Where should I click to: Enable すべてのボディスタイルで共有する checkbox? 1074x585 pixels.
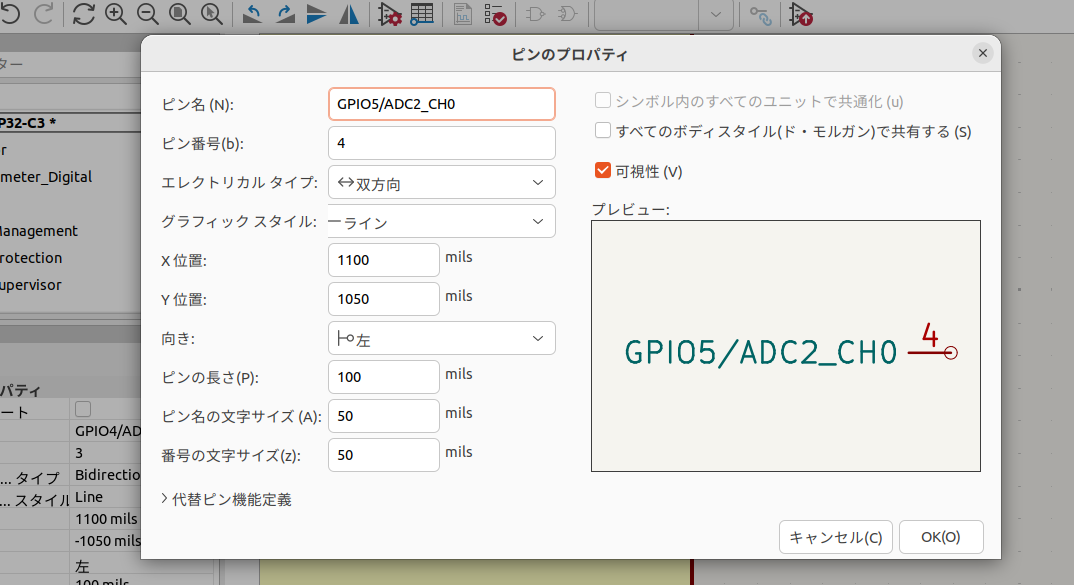(x=603, y=131)
